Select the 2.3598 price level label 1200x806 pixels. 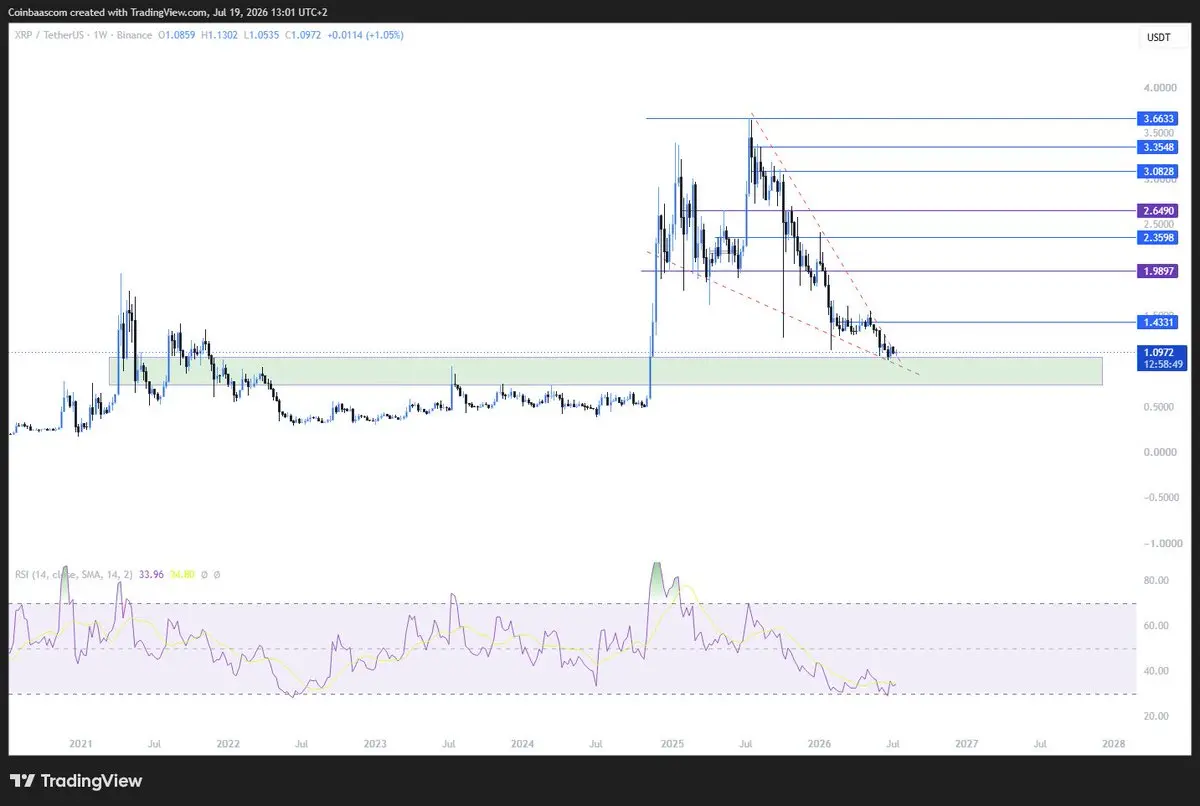[1159, 237]
